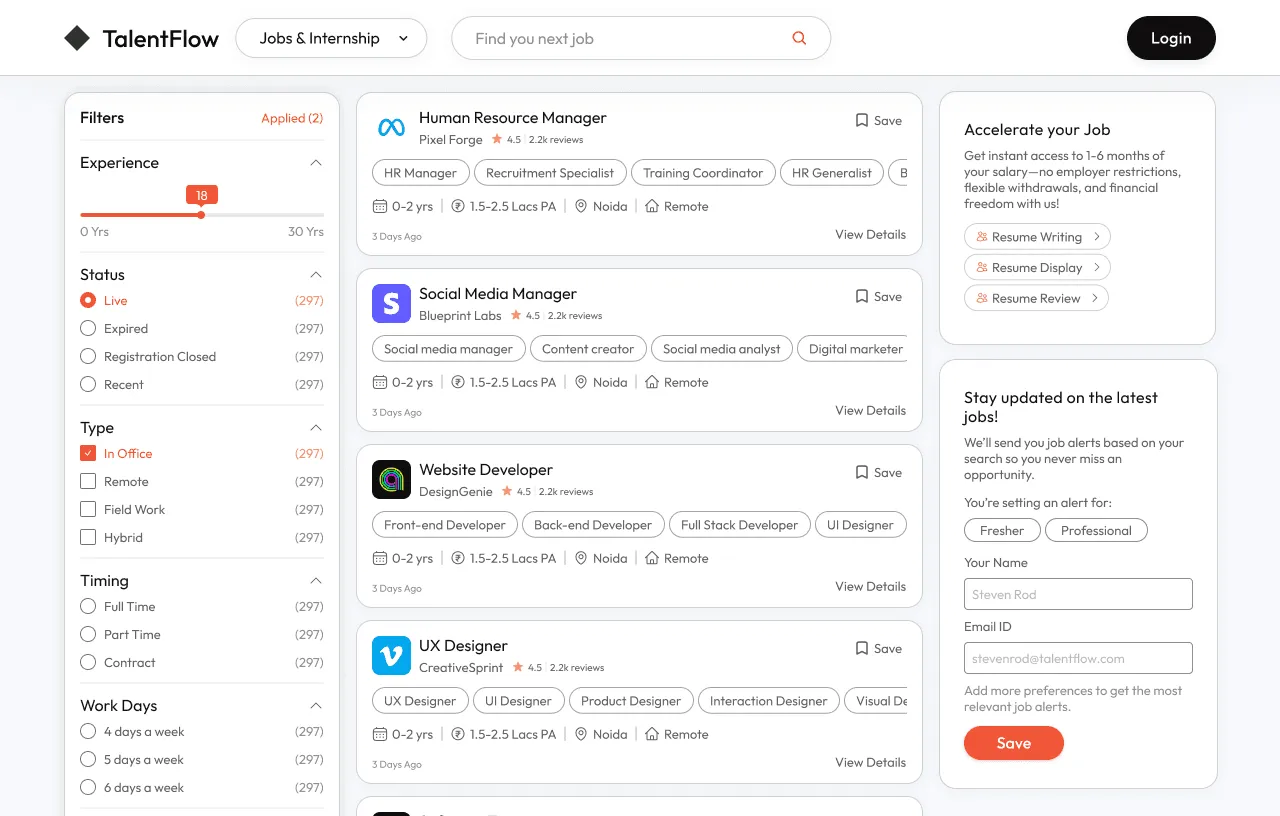Click the Blueprint Labs company logo

click(x=391, y=304)
